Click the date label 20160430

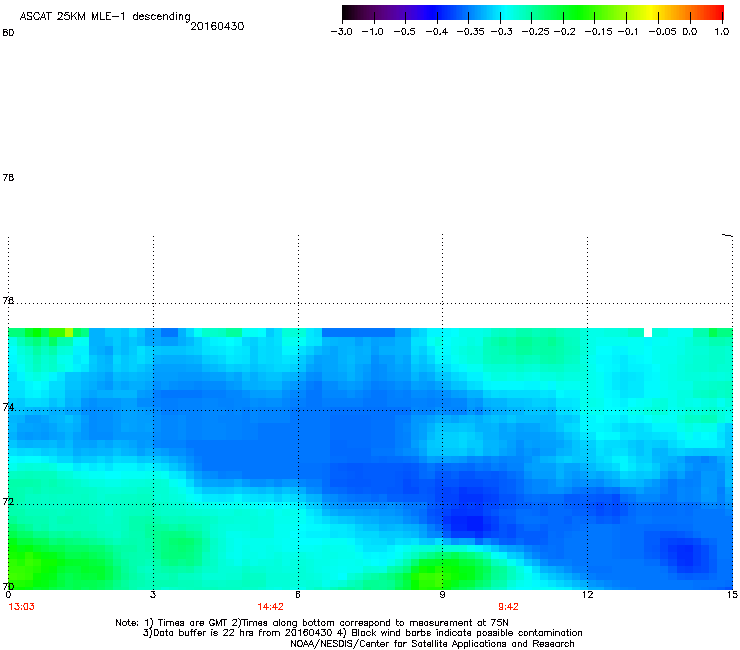coord(217,26)
